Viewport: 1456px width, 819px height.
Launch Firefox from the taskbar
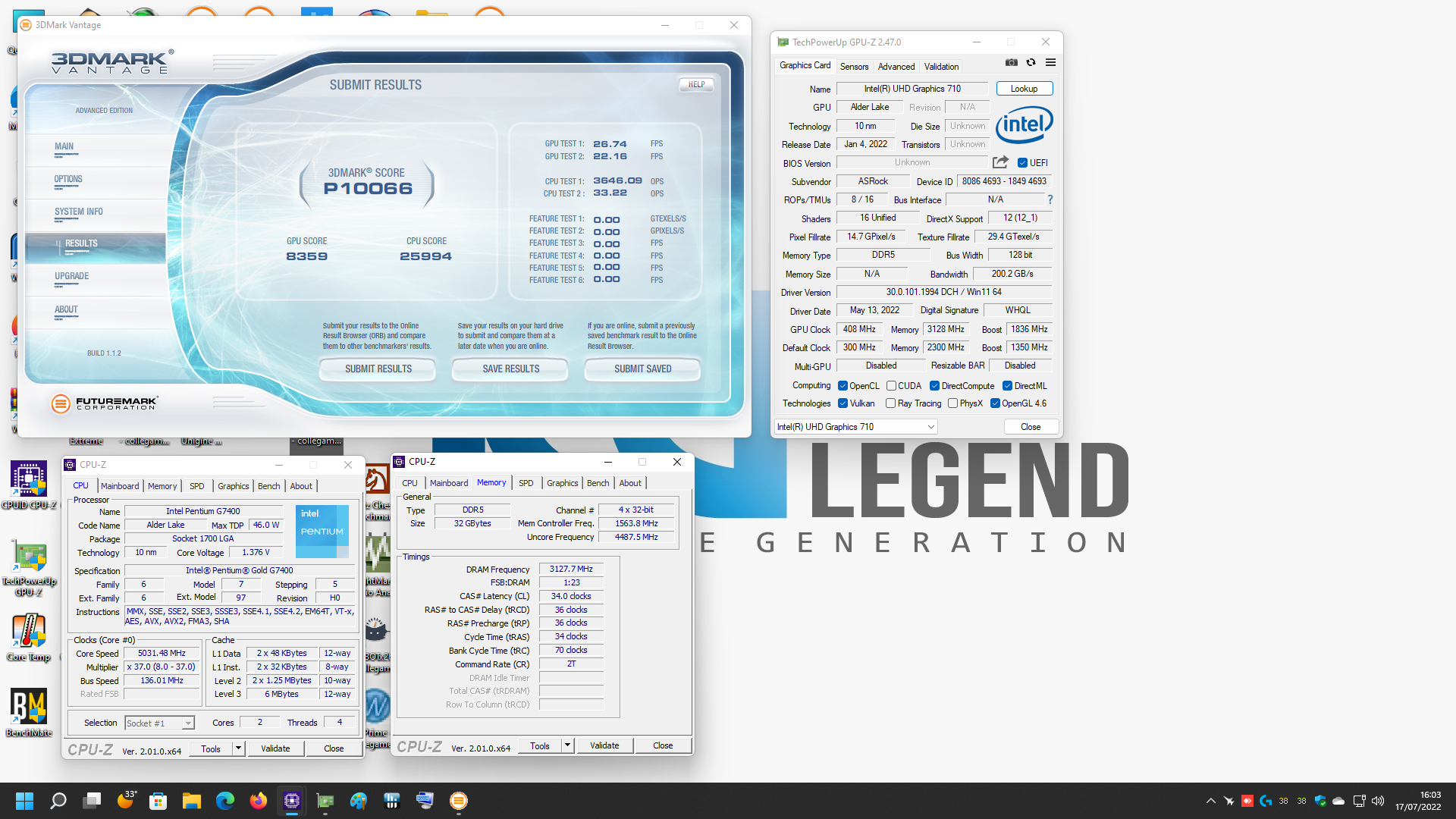259,801
